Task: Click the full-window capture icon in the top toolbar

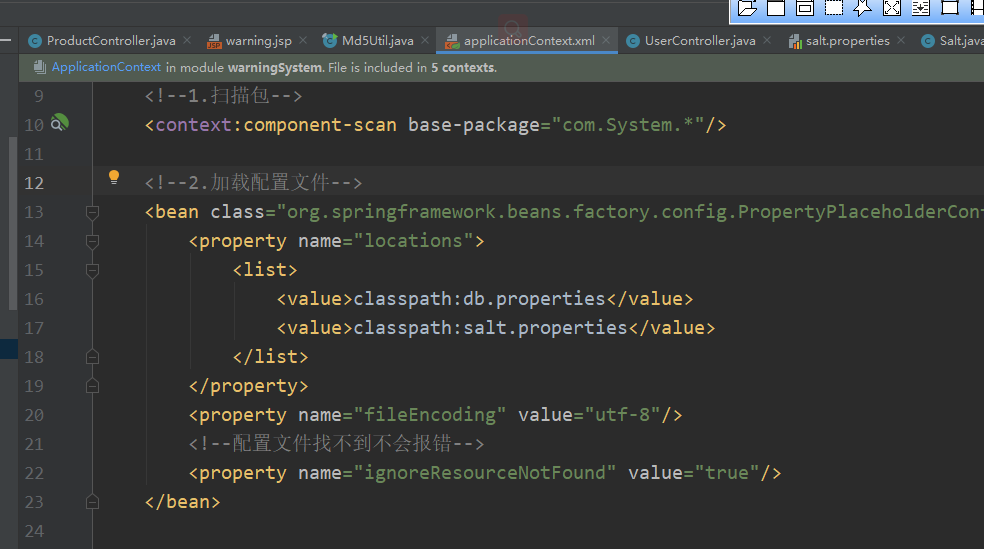Action: (x=776, y=8)
